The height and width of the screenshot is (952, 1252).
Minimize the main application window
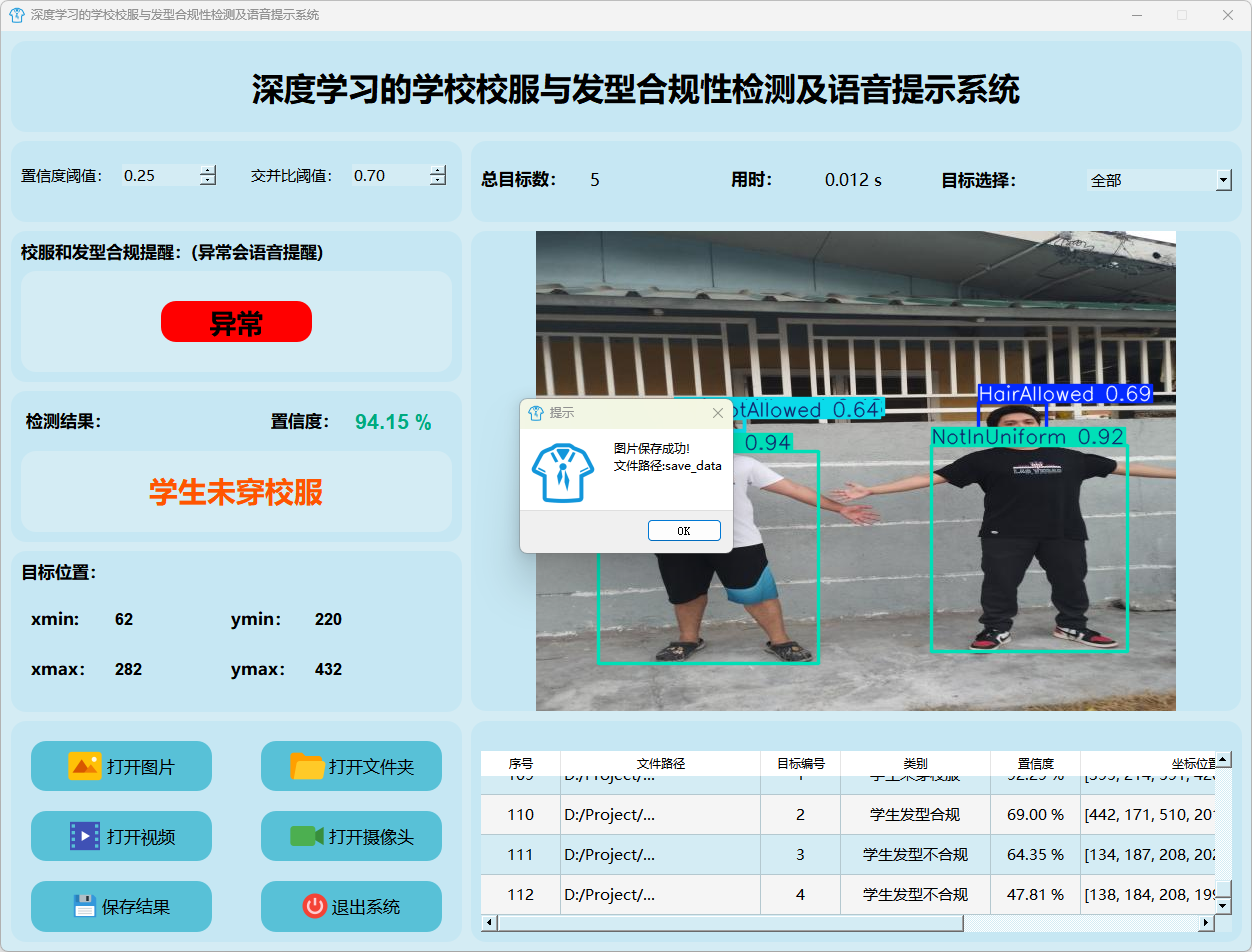1137,15
